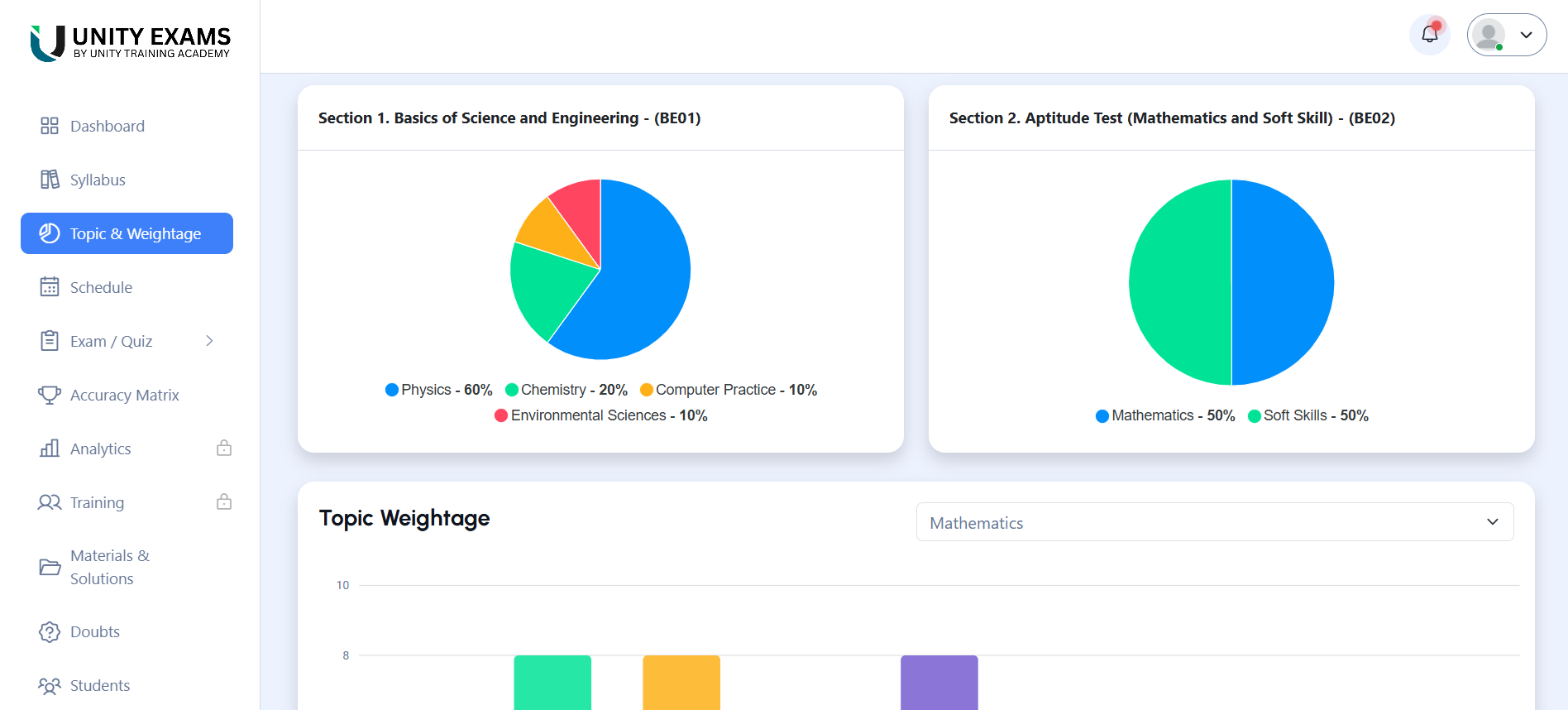Viewport: 1568px width, 710px height.
Task: Click the Unity Exams logo
Action: pyautogui.click(x=131, y=43)
